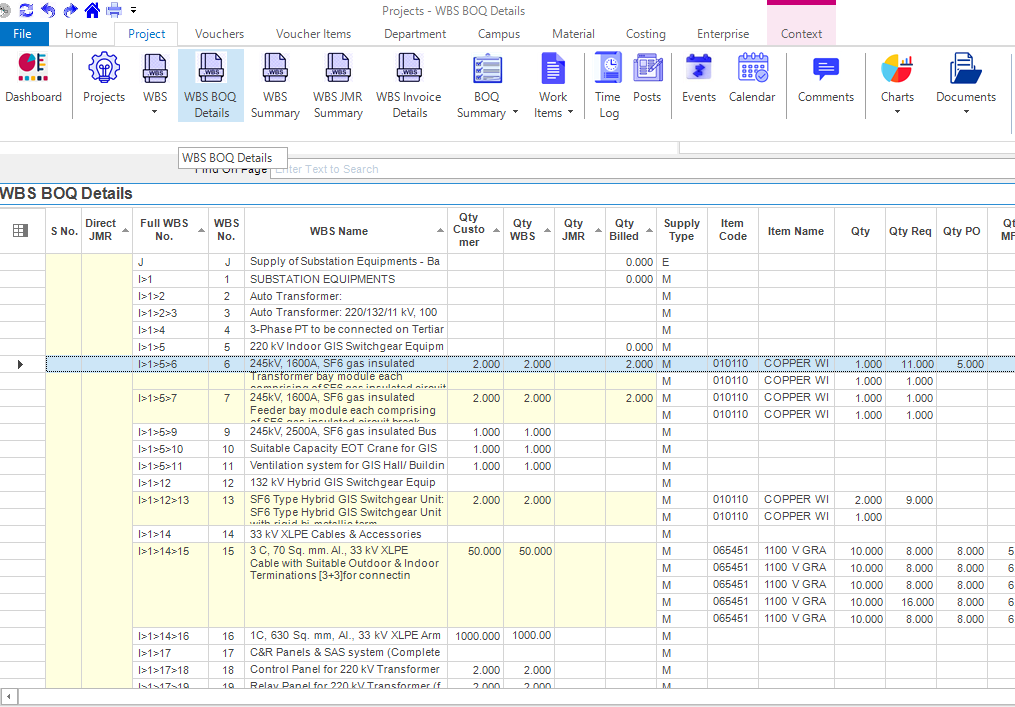Screen dimensions: 1015x707
Task: Click the Supply Type column header
Action: point(682,230)
